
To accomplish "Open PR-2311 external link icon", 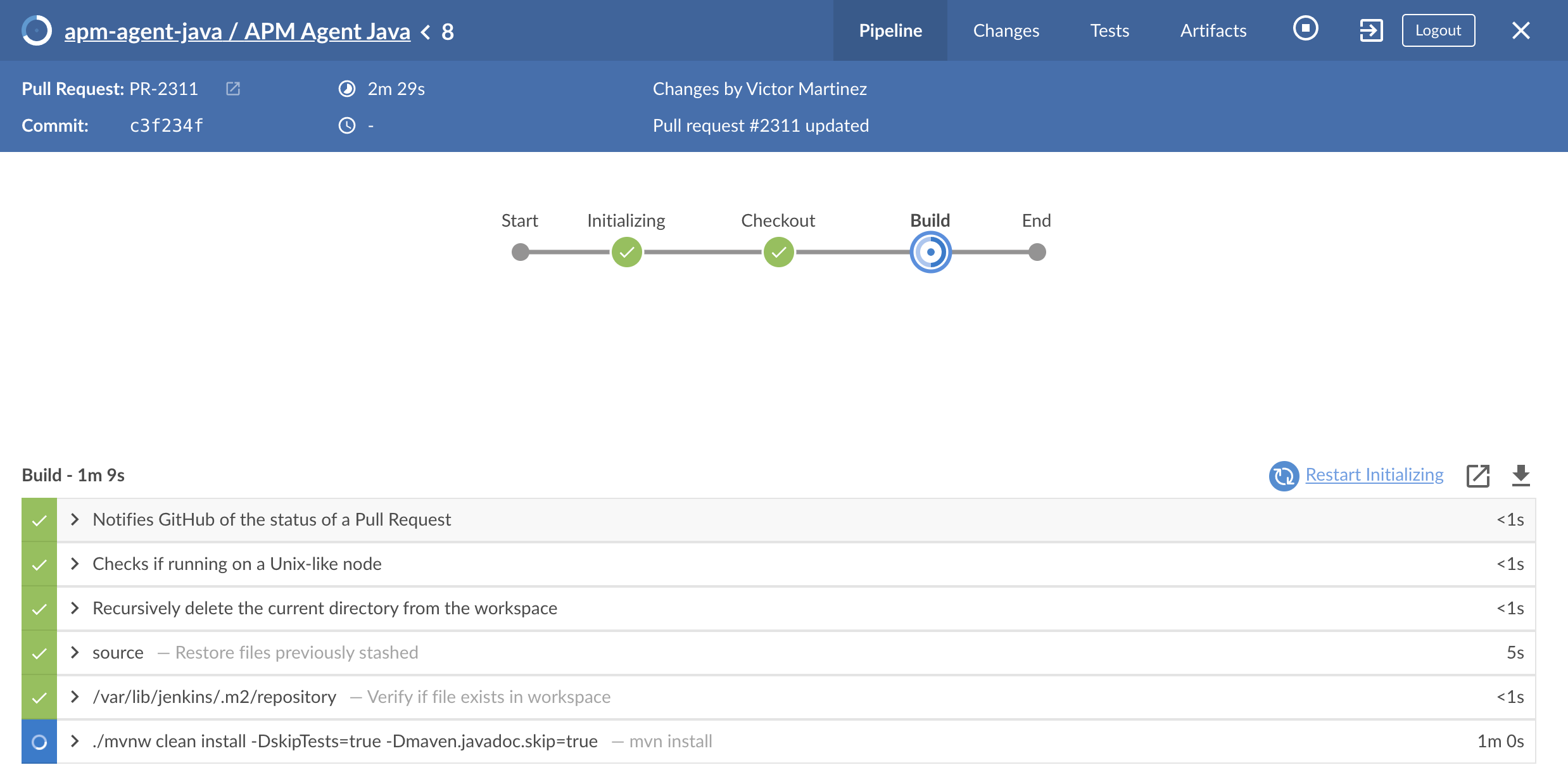I will click(x=233, y=89).
